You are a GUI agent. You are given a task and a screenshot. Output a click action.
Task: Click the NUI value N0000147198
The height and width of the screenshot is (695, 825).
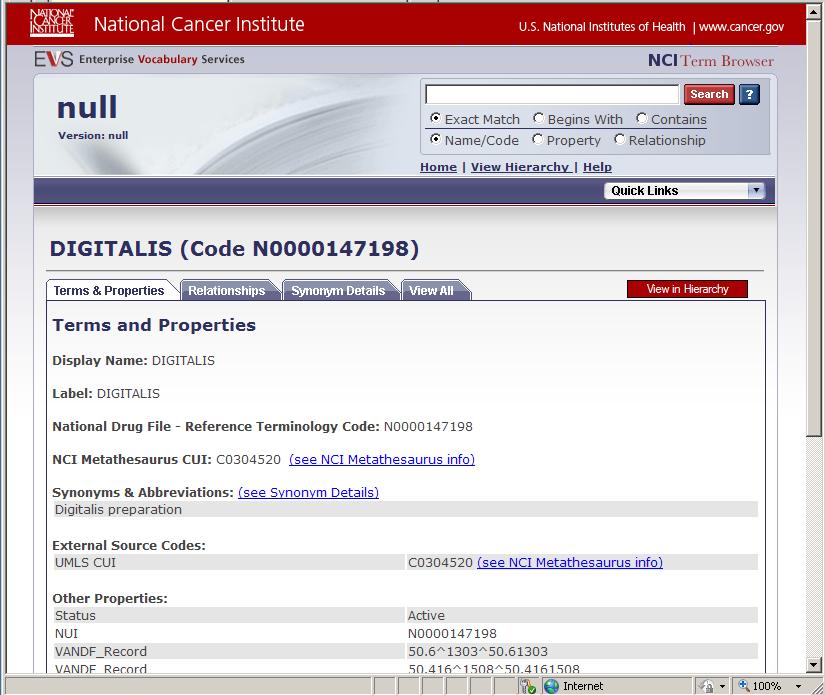(452, 633)
